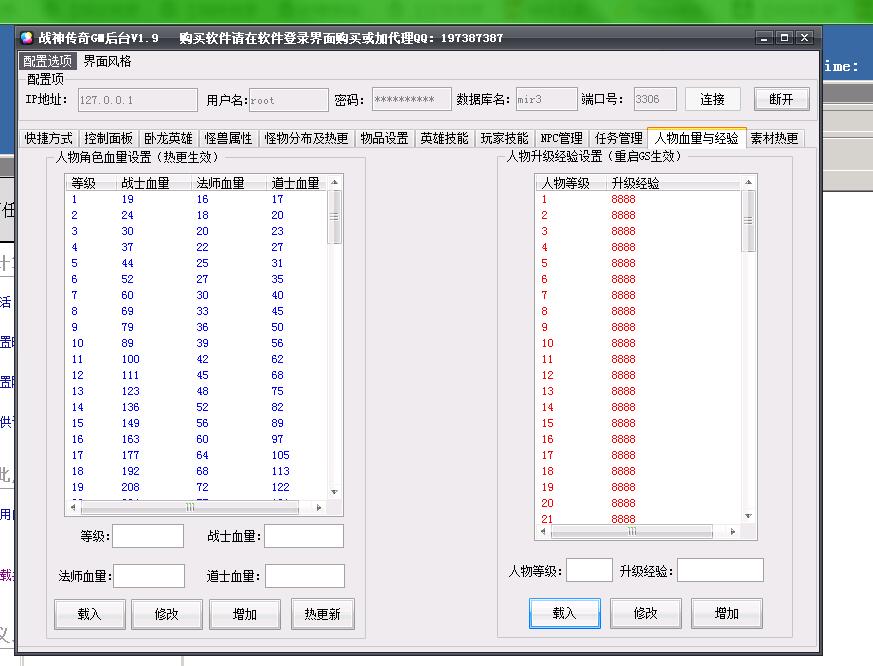This screenshot has height=666, width=873.
Task: Open the 物品设置 tab
Action: (x=384, y=138)
